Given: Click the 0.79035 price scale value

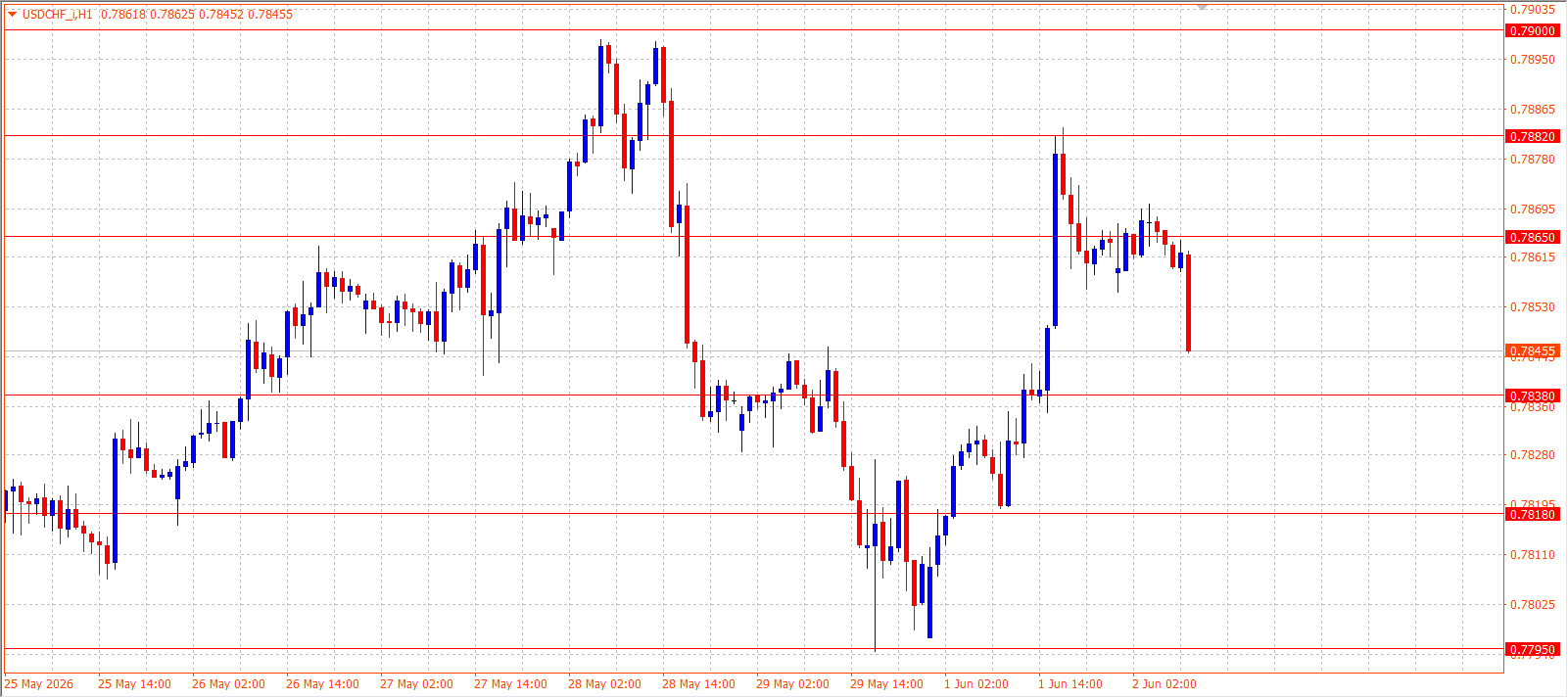Looking at the screenshot, I should tap(1532, 9).
